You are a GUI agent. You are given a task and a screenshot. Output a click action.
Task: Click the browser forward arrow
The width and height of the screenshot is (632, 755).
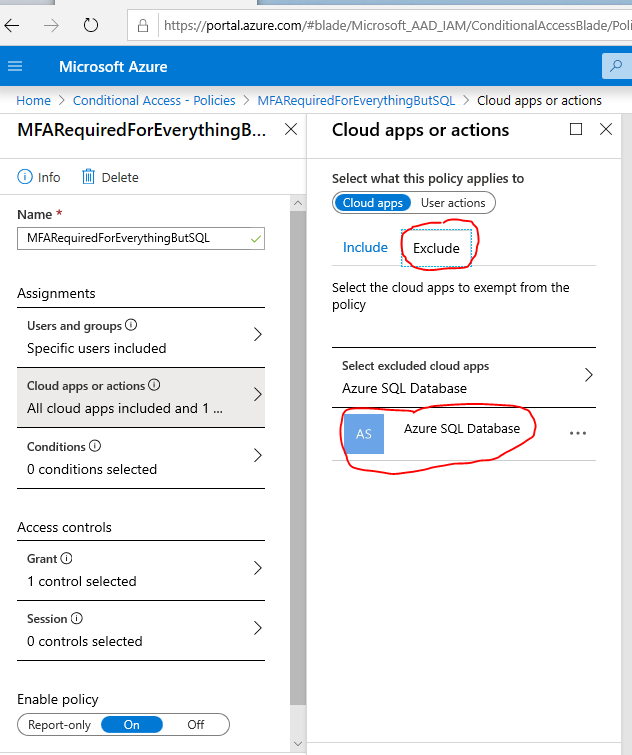tap(51, 25)
